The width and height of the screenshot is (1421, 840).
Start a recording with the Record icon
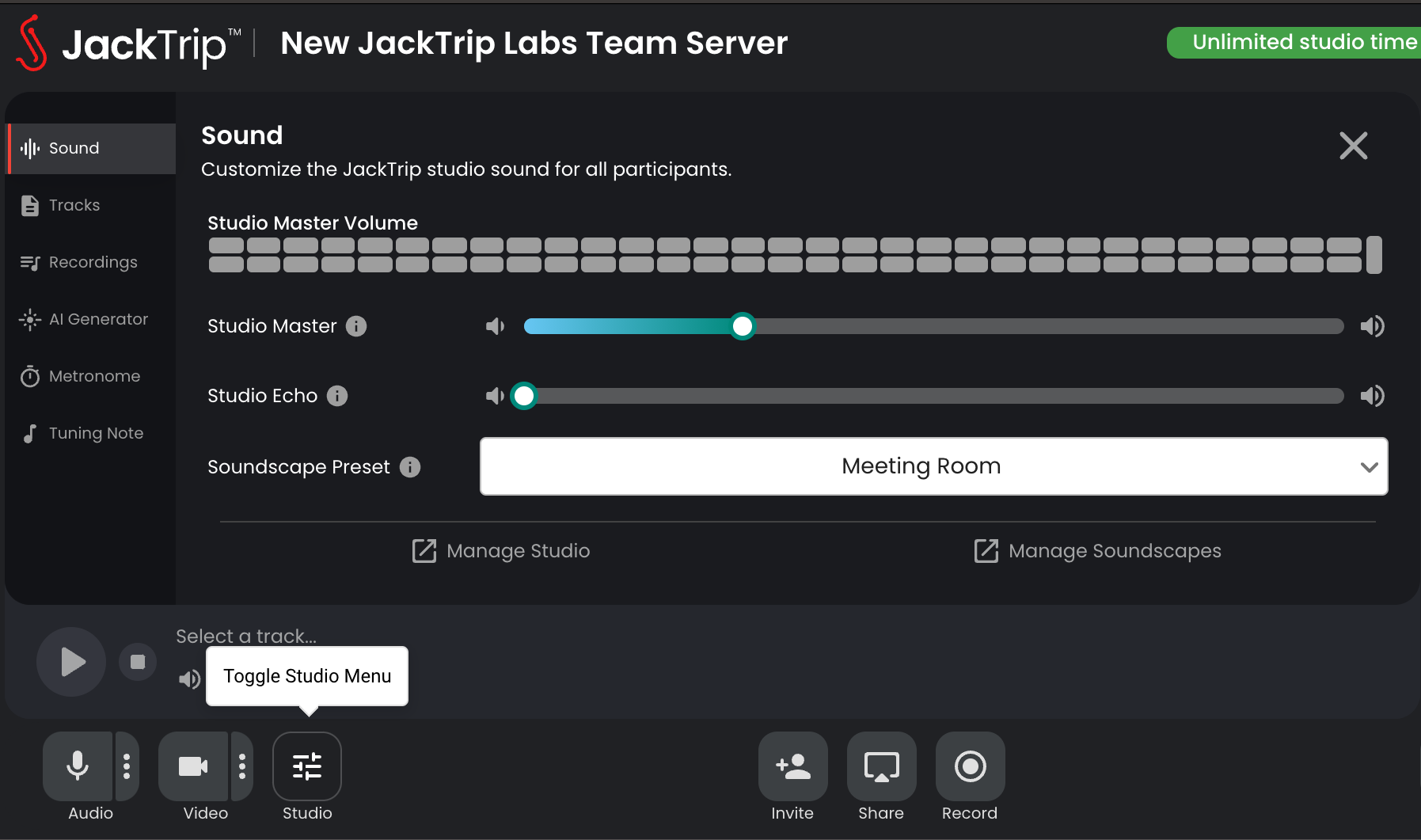(970, 766)
